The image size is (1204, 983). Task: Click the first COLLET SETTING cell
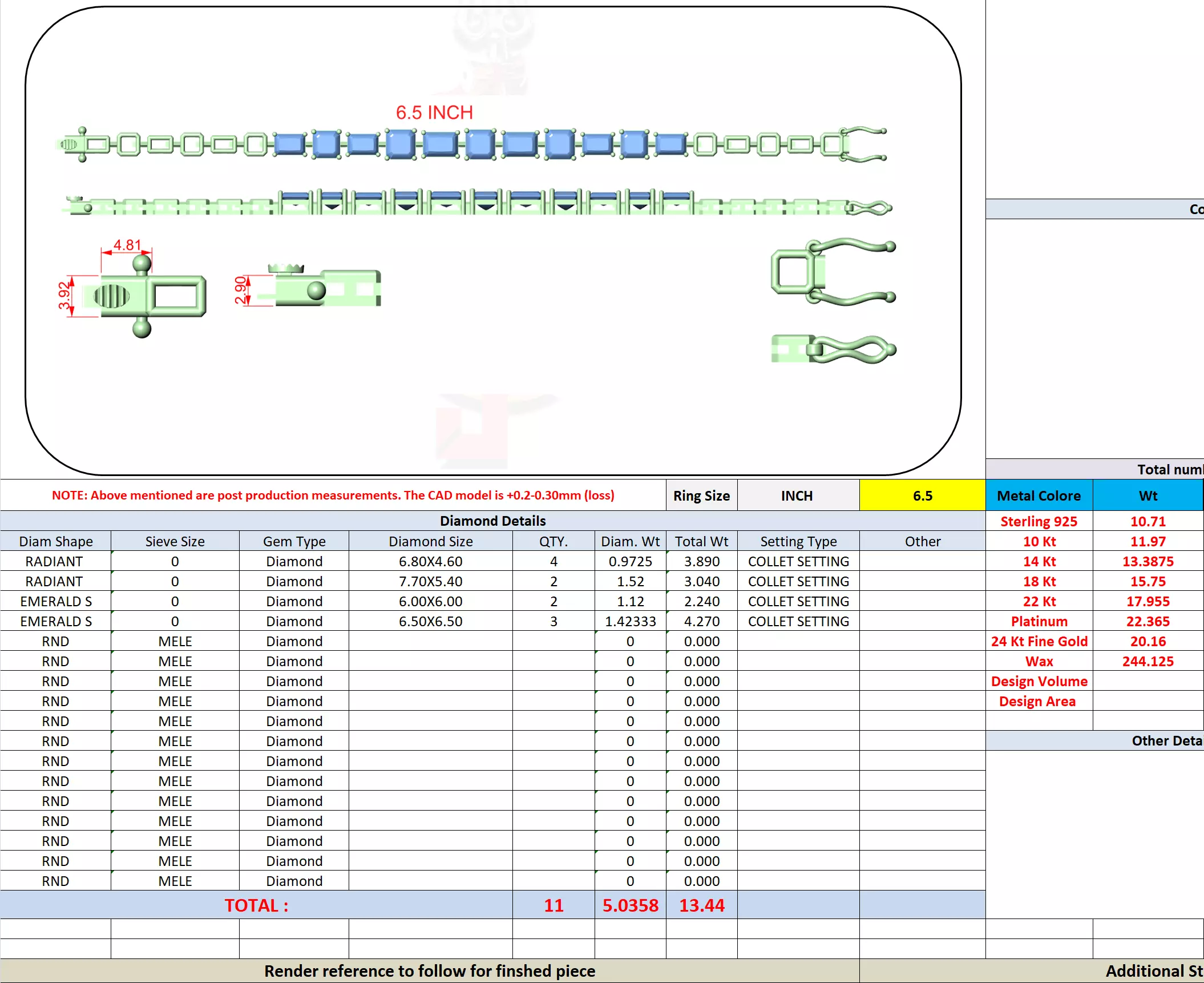[798, 561]
